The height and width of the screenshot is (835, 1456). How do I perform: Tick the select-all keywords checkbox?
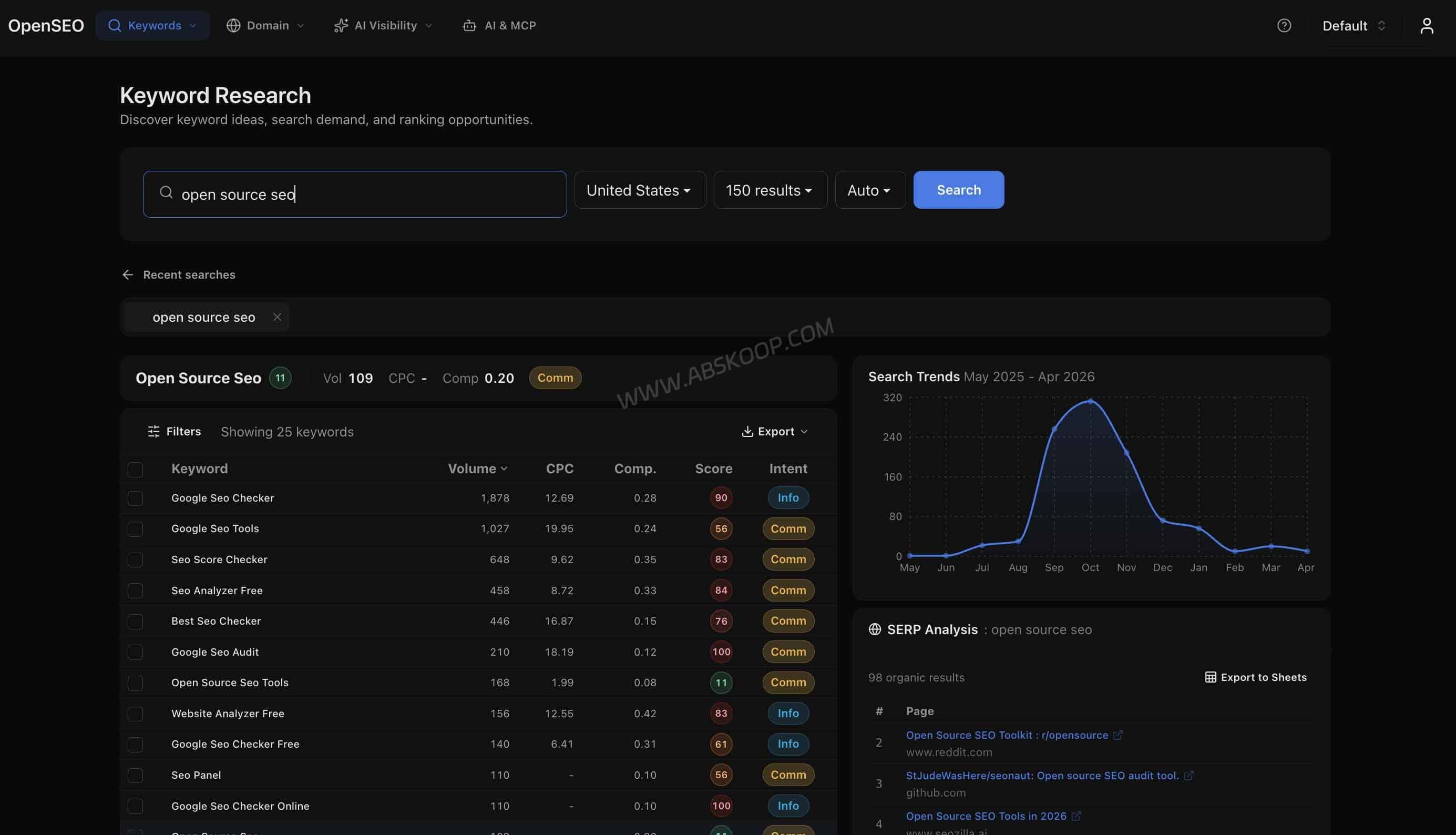[x=135, y=469]
